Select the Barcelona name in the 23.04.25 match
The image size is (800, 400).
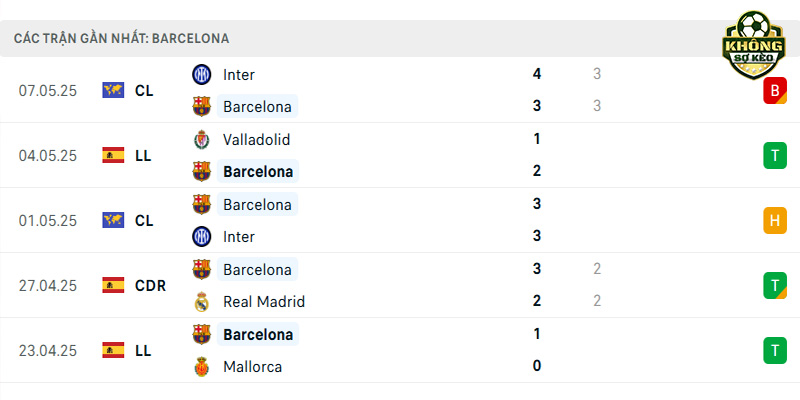258,334
